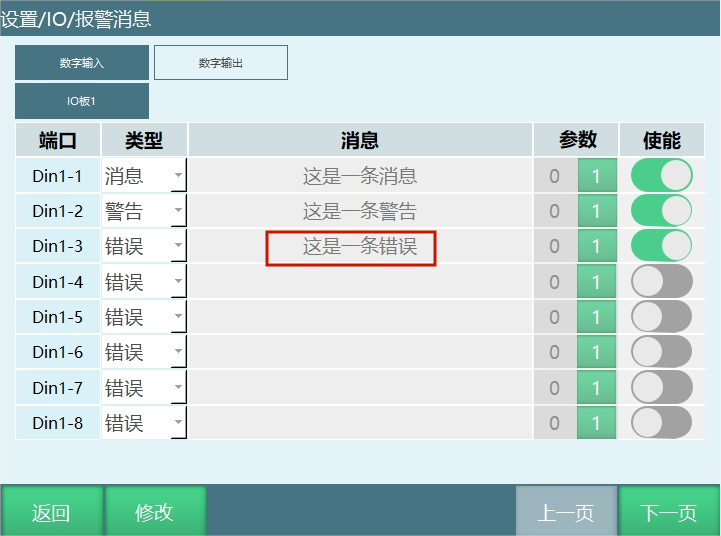Viewport: 721px width, 536px height.
Task: Select the Din1-8 port cell
Action: (x=58, y=422)
